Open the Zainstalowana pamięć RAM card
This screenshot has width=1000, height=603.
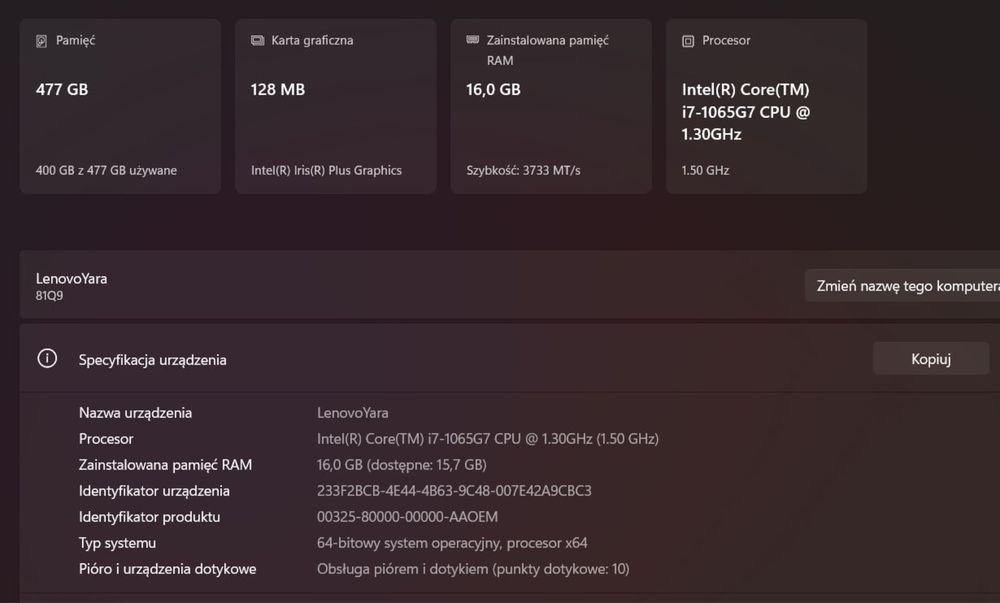pyautogui.click(x=551, y=106)
